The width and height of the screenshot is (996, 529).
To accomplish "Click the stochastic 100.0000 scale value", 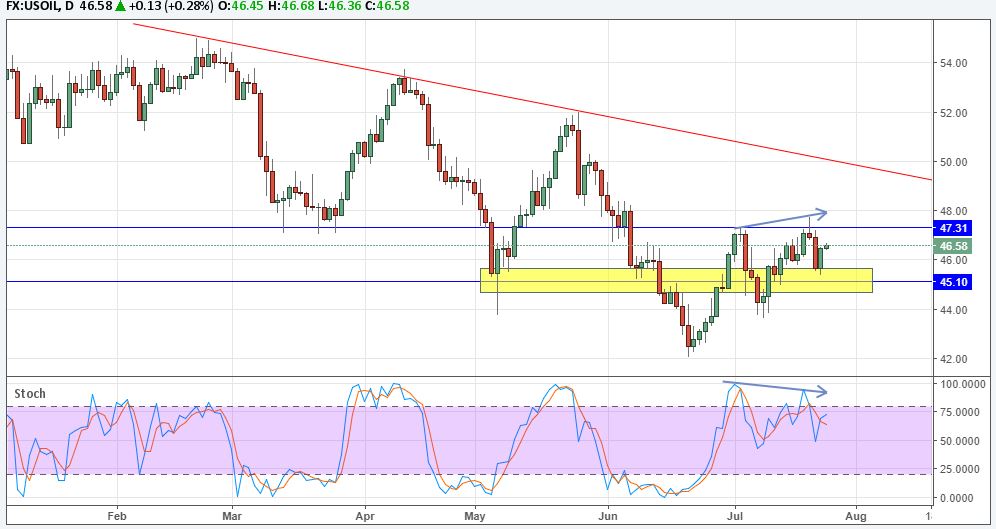I will pos(963,384).
